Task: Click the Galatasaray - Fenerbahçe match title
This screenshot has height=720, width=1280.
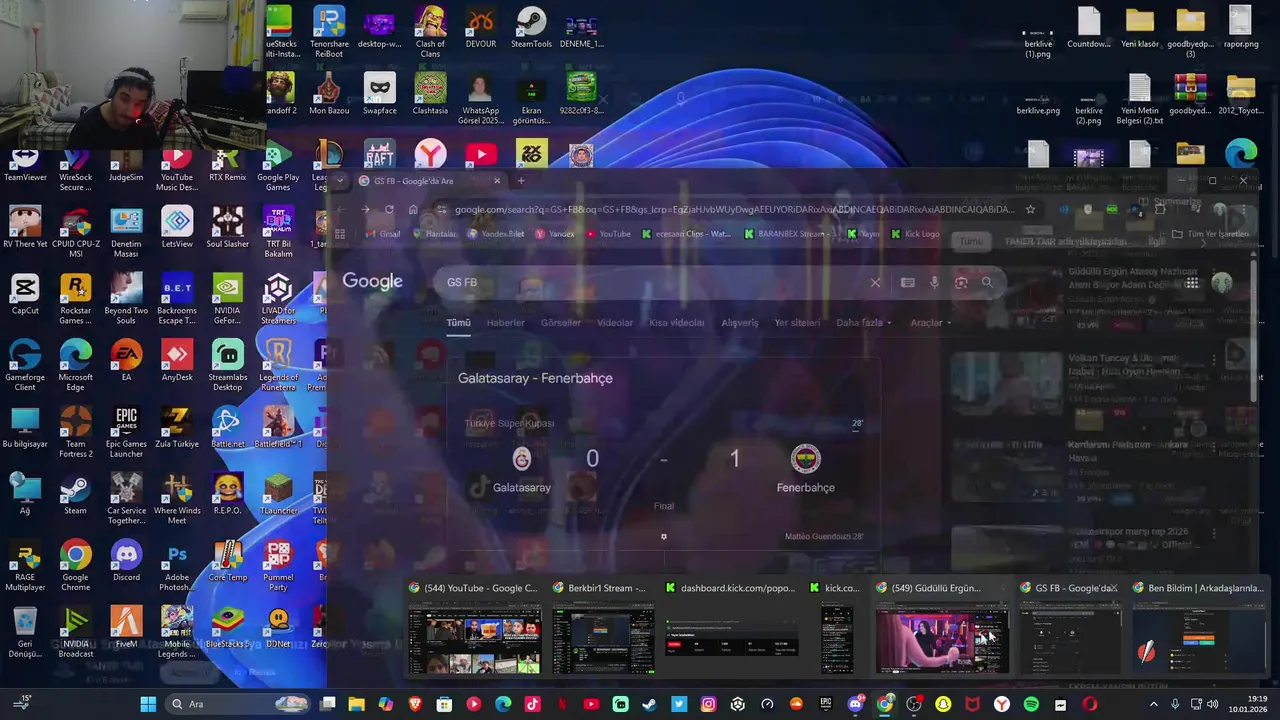Action: pyautogui.click(x=535, y=378)
